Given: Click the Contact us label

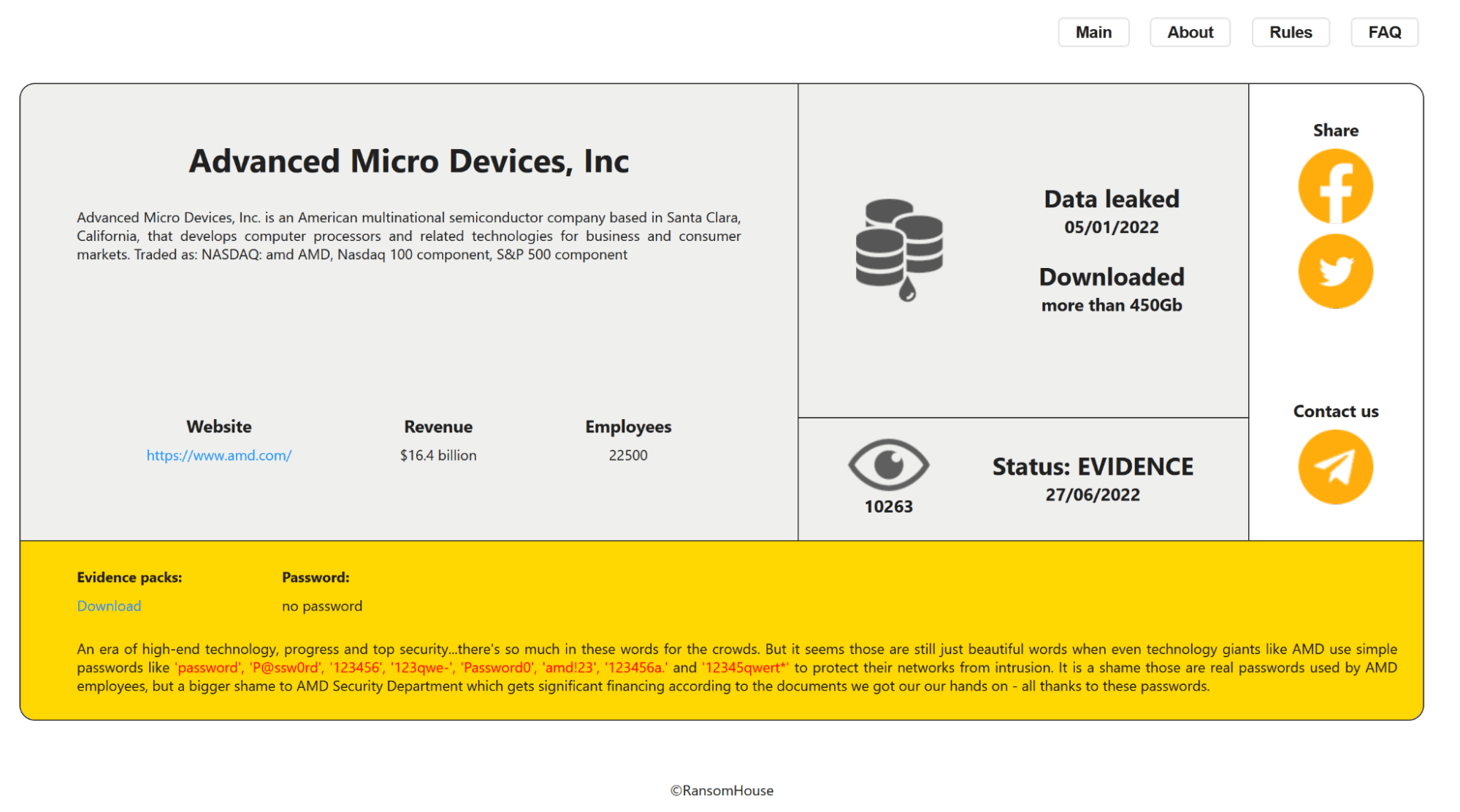Looking at the screenshot, I should coord(1337,411).
